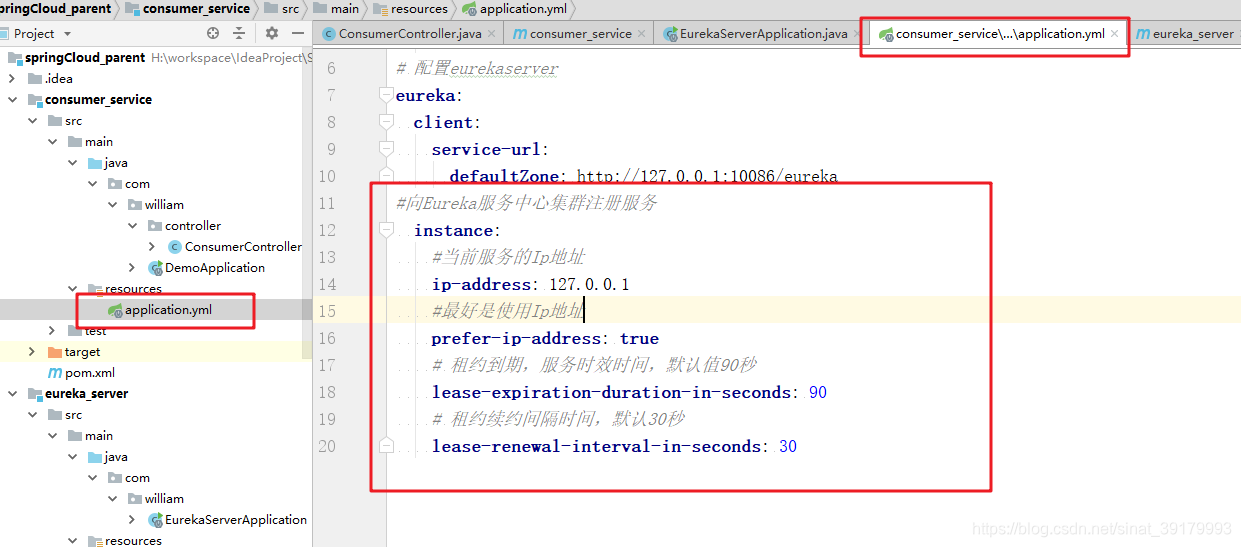Screen dimensions: 1241x547
Task: Click the EurekaServerApplication class icon
Action: click(x=155, y=519)
